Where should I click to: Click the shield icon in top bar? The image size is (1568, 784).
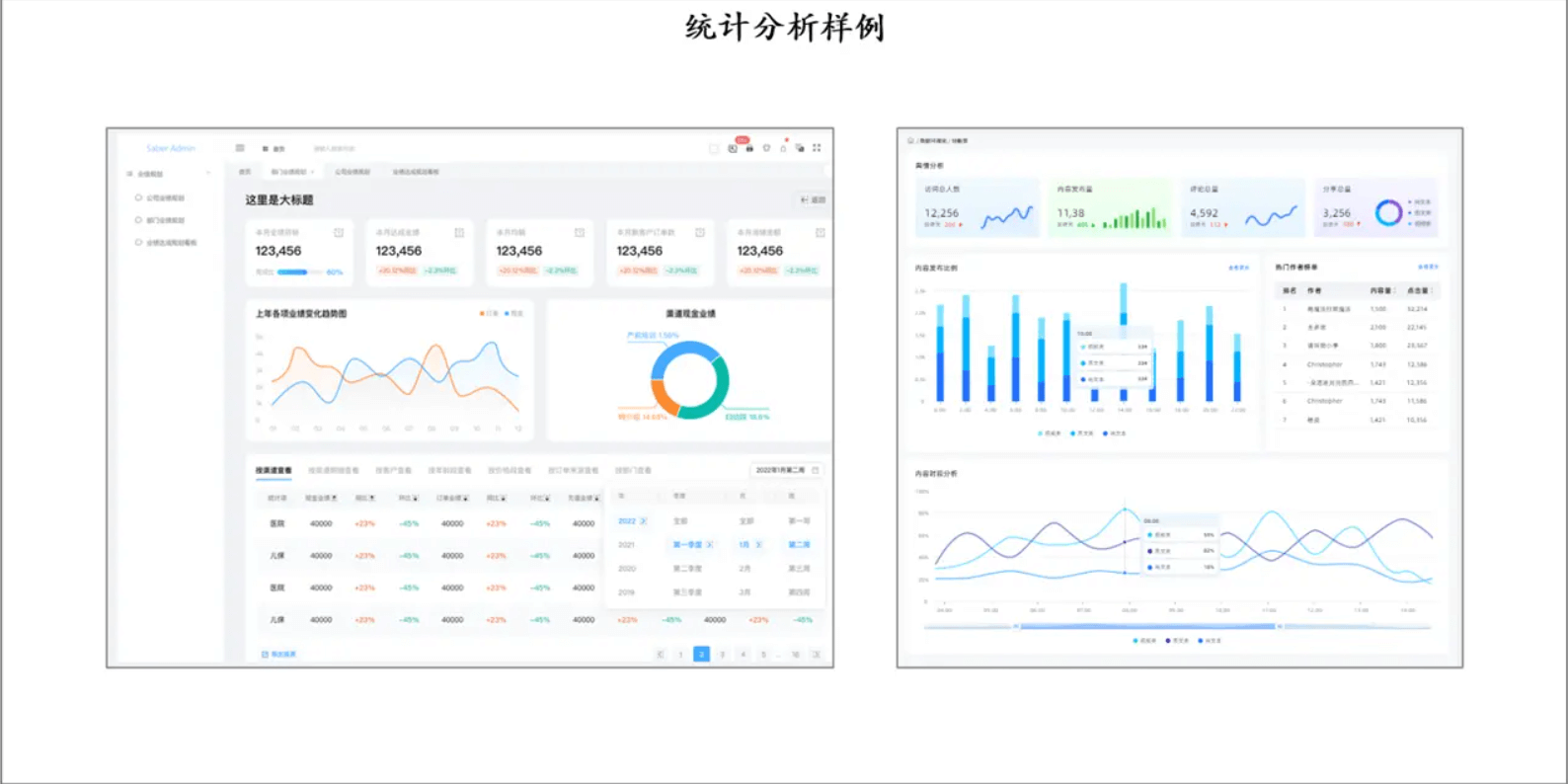pos(766,148)
